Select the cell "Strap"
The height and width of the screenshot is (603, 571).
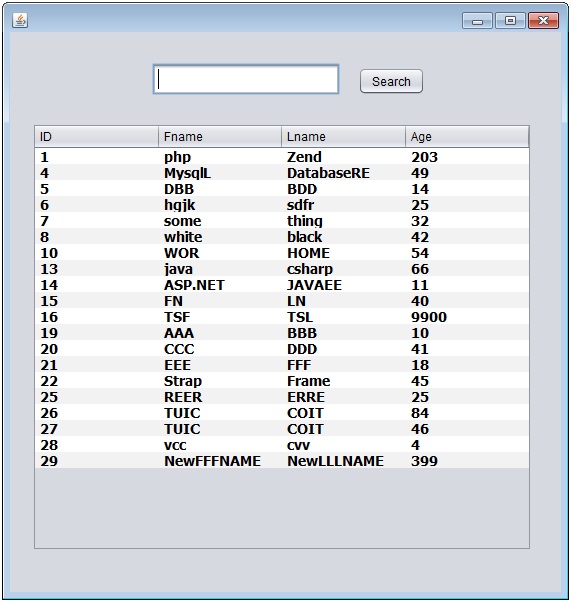[x=220, y=381]
